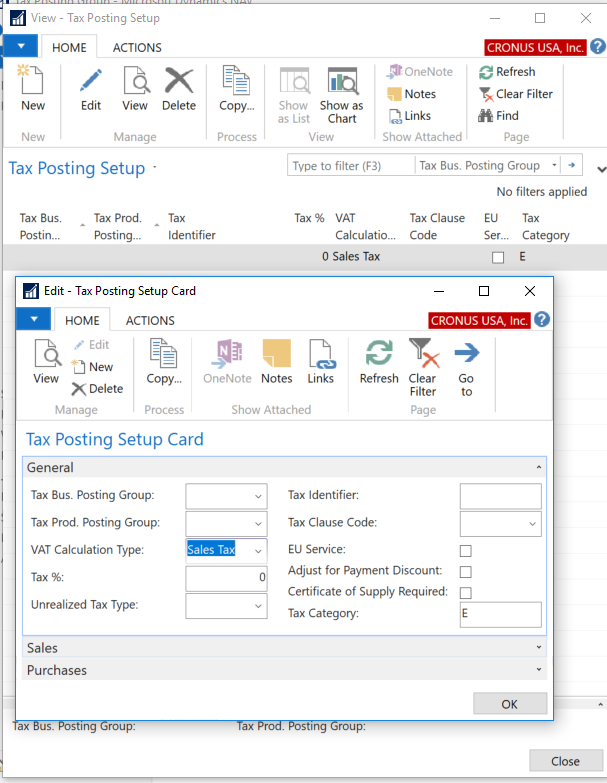Toggle EU Service checkbox on the card

click(x=465, y=550)
